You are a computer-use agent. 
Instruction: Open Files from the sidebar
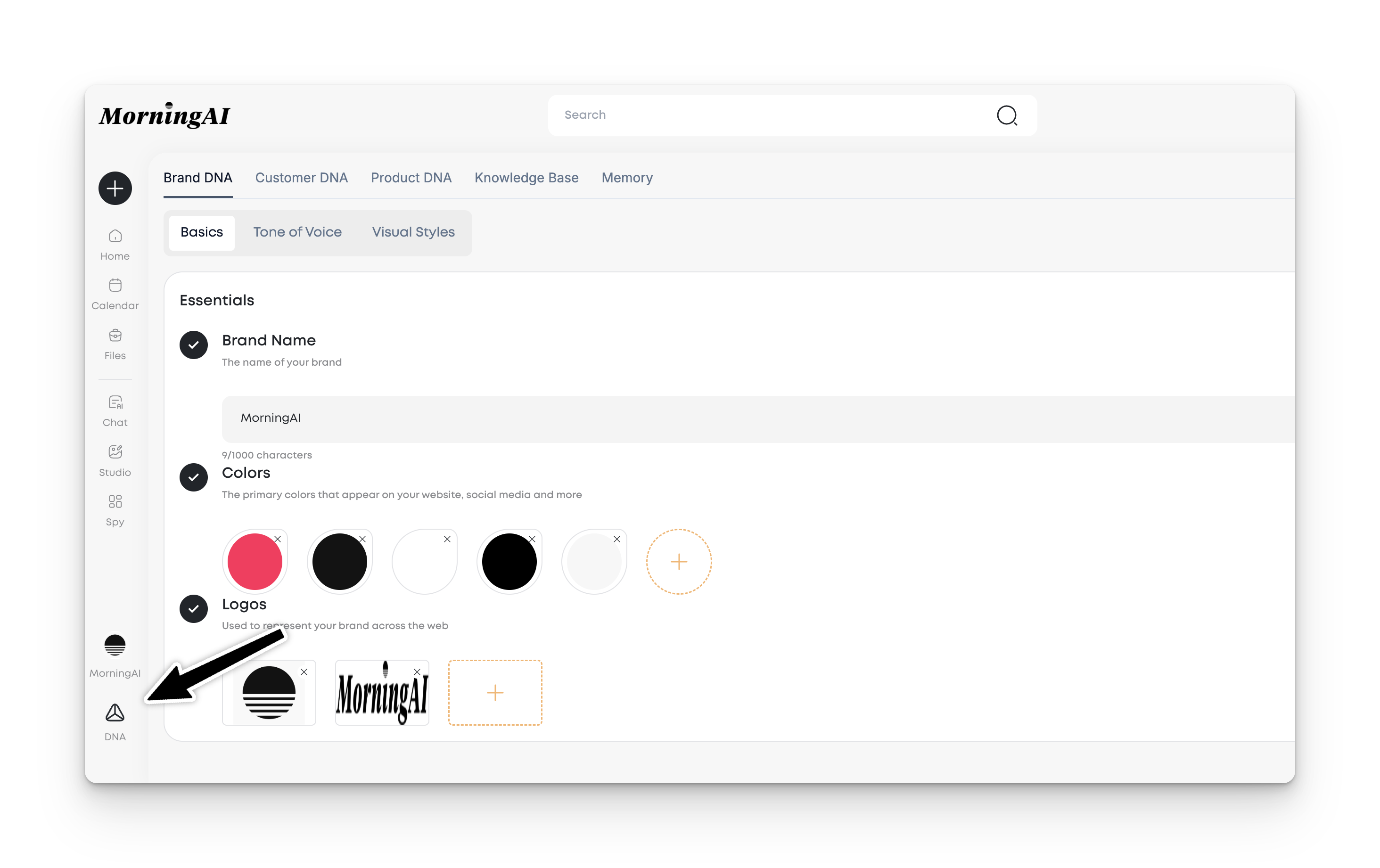click(x=115, y=344)
